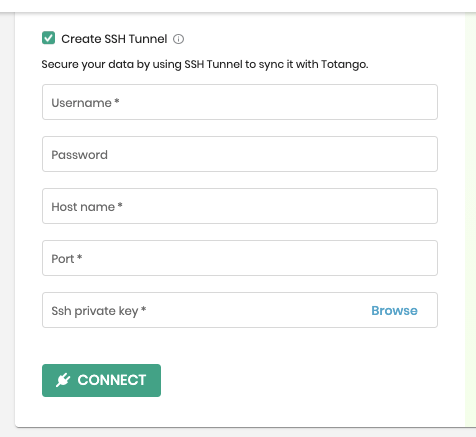This screenshot has width=476, height=437.
Task: Click the Ssh private key field
Action: coord(240,310)
